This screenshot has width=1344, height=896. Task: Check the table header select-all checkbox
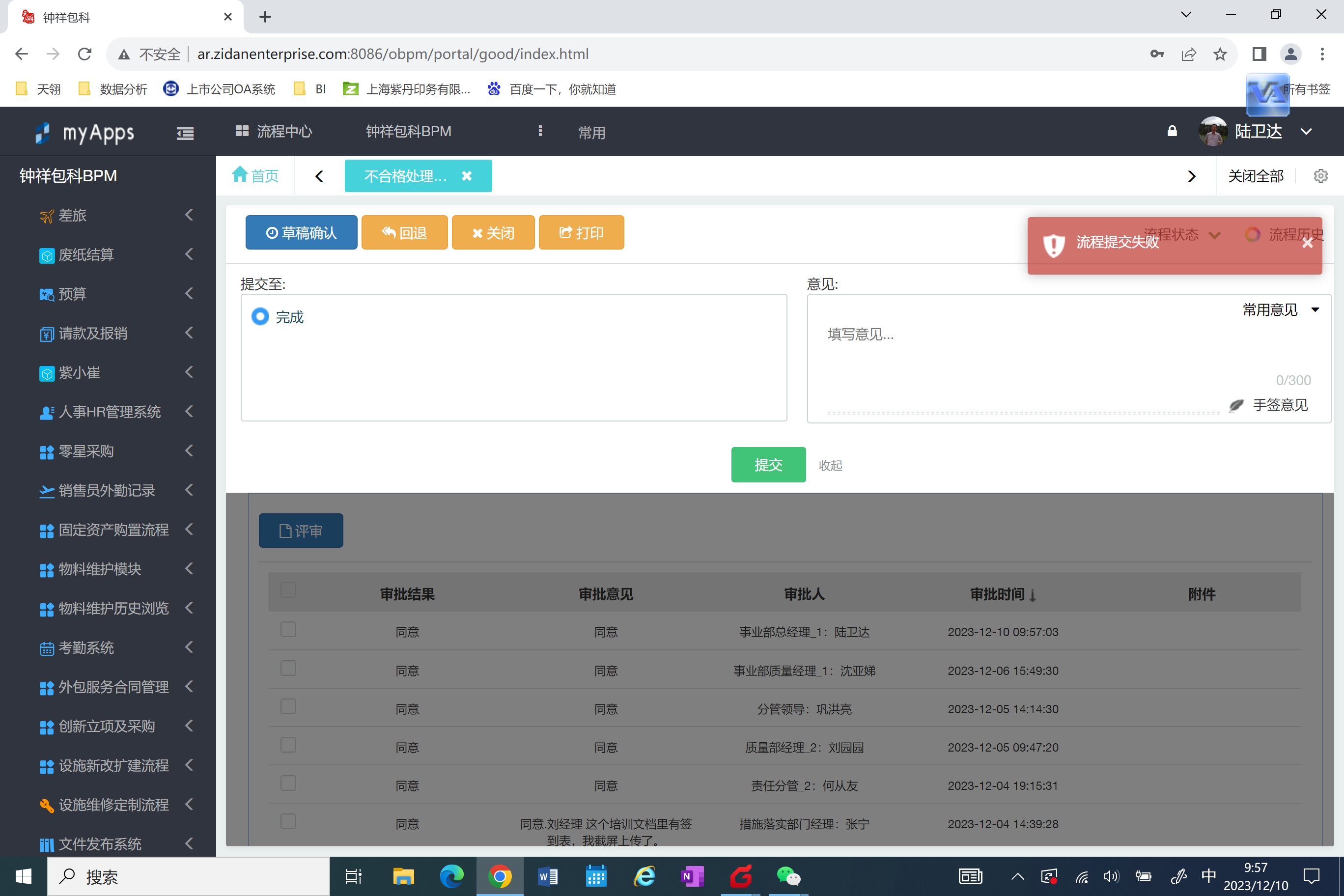pos(288,590)
